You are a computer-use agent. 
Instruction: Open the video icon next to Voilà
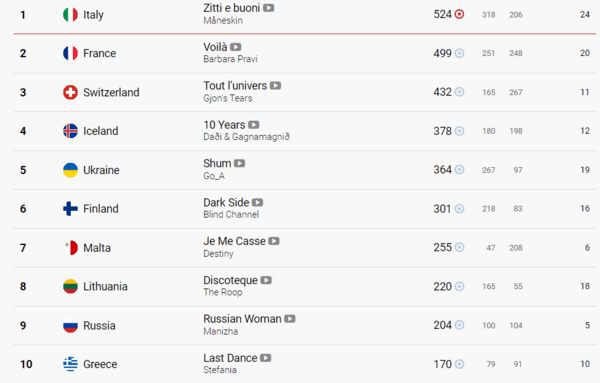[236, 47]
